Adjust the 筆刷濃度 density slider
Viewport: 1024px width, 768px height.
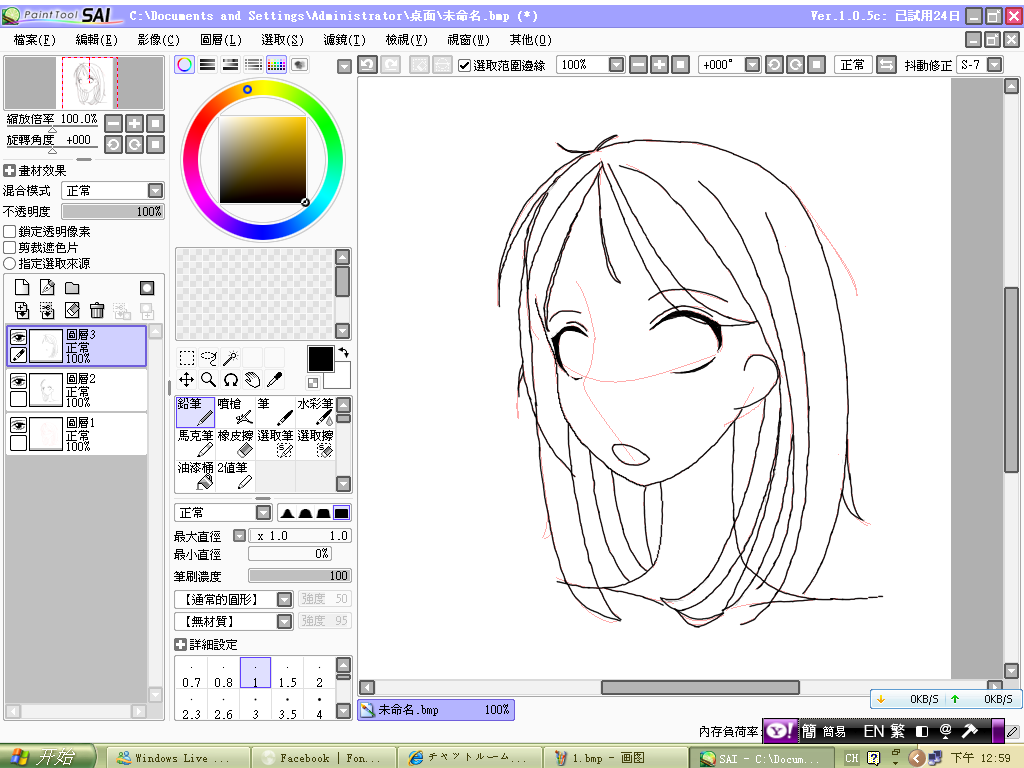coord(300,575)
